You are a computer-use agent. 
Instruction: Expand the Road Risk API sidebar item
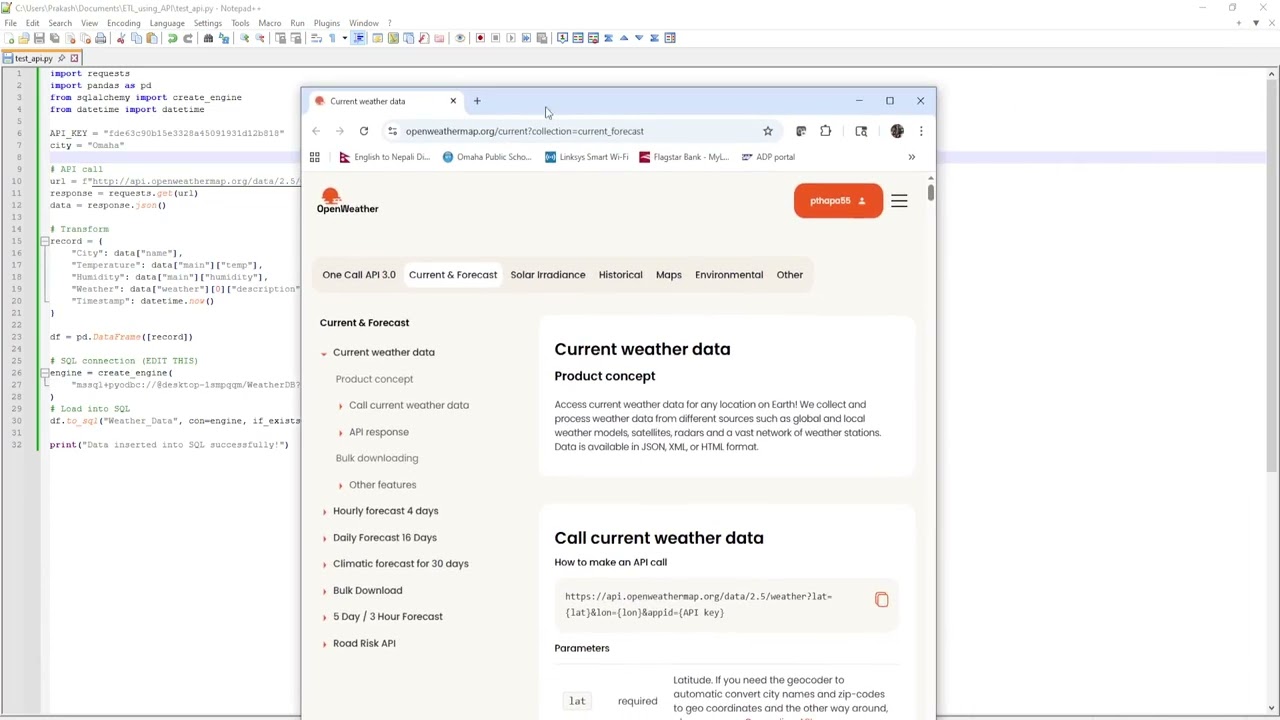point(324,644)
